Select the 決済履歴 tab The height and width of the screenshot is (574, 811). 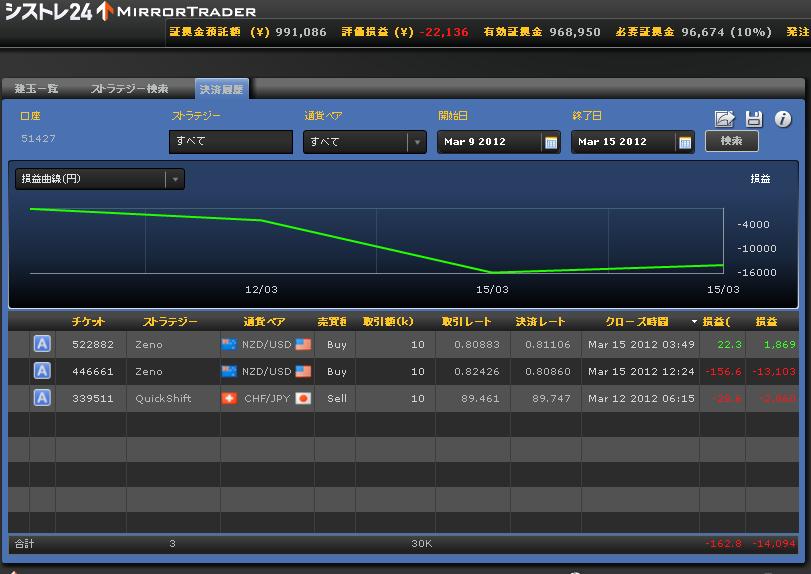(x=221, y=89)
